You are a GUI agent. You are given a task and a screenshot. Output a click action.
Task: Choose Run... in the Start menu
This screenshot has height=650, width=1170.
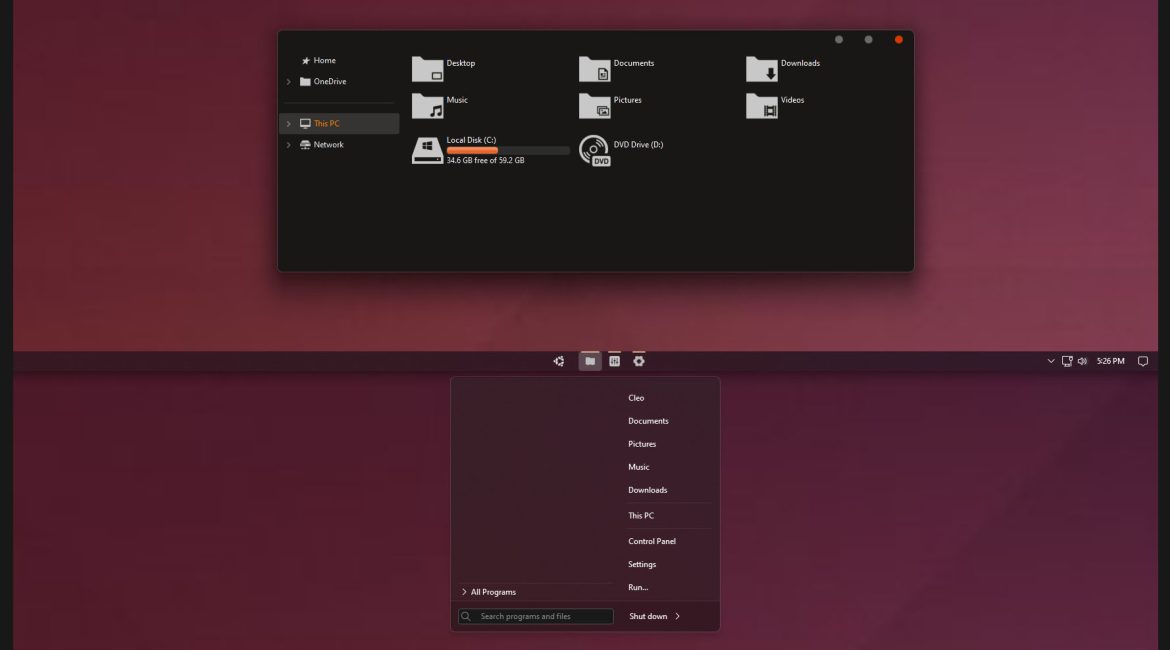coord(638,587)
